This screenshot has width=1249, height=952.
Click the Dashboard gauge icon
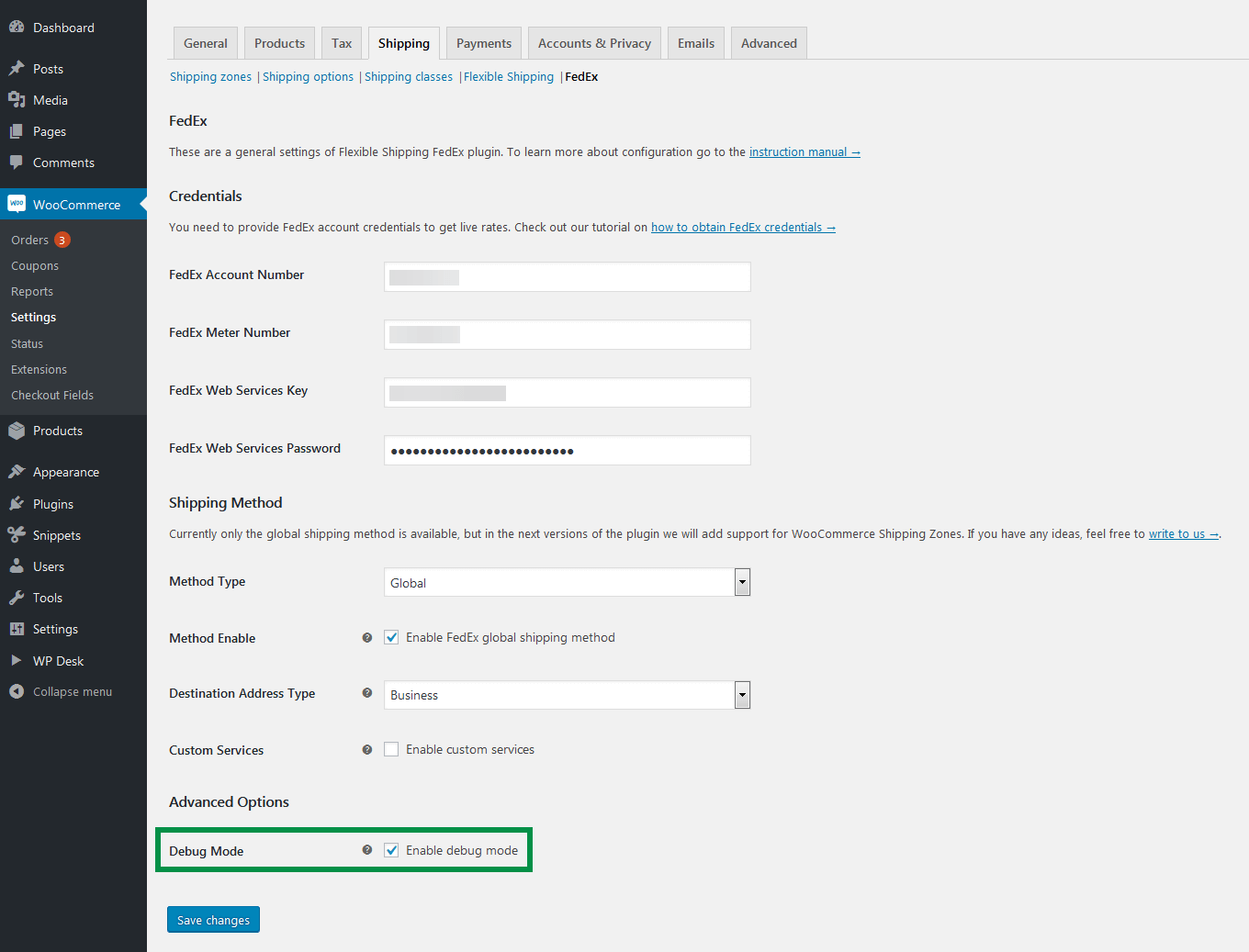tap(17, 28)
